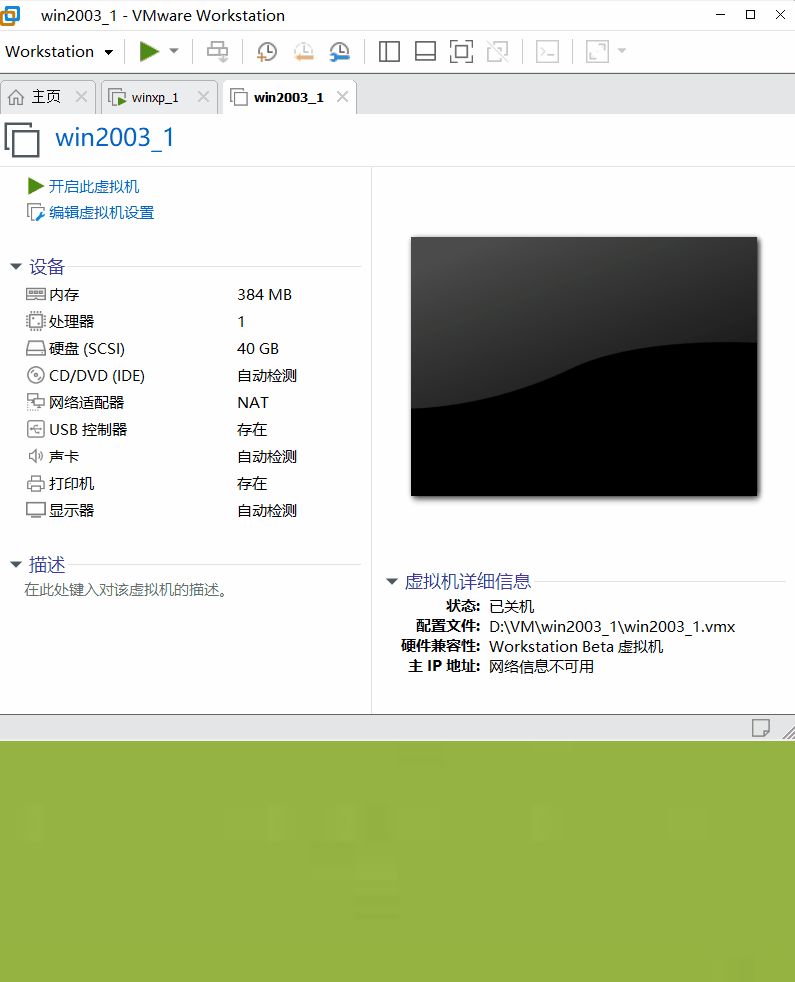Toggle the thumbnail bar icon
The image size is (795, 982).
coord(425,51)
